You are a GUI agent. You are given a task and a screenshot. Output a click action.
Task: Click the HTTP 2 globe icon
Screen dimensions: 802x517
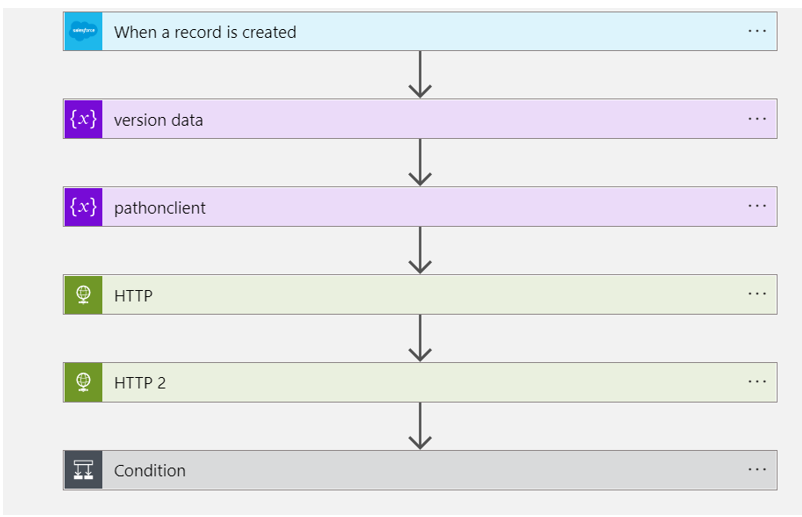(82, 382)
